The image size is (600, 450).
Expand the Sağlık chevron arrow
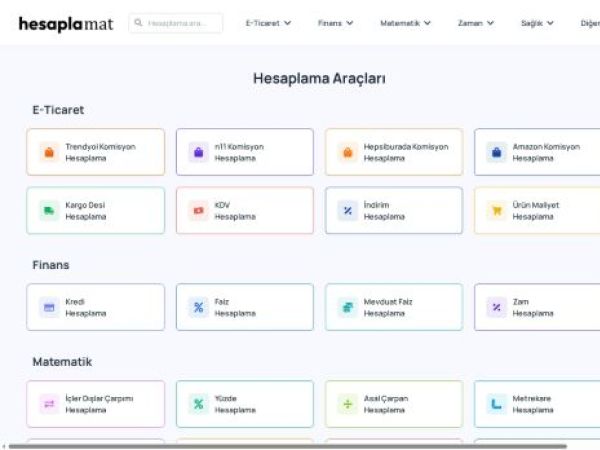pyautogui.click(x=550, y=23)
